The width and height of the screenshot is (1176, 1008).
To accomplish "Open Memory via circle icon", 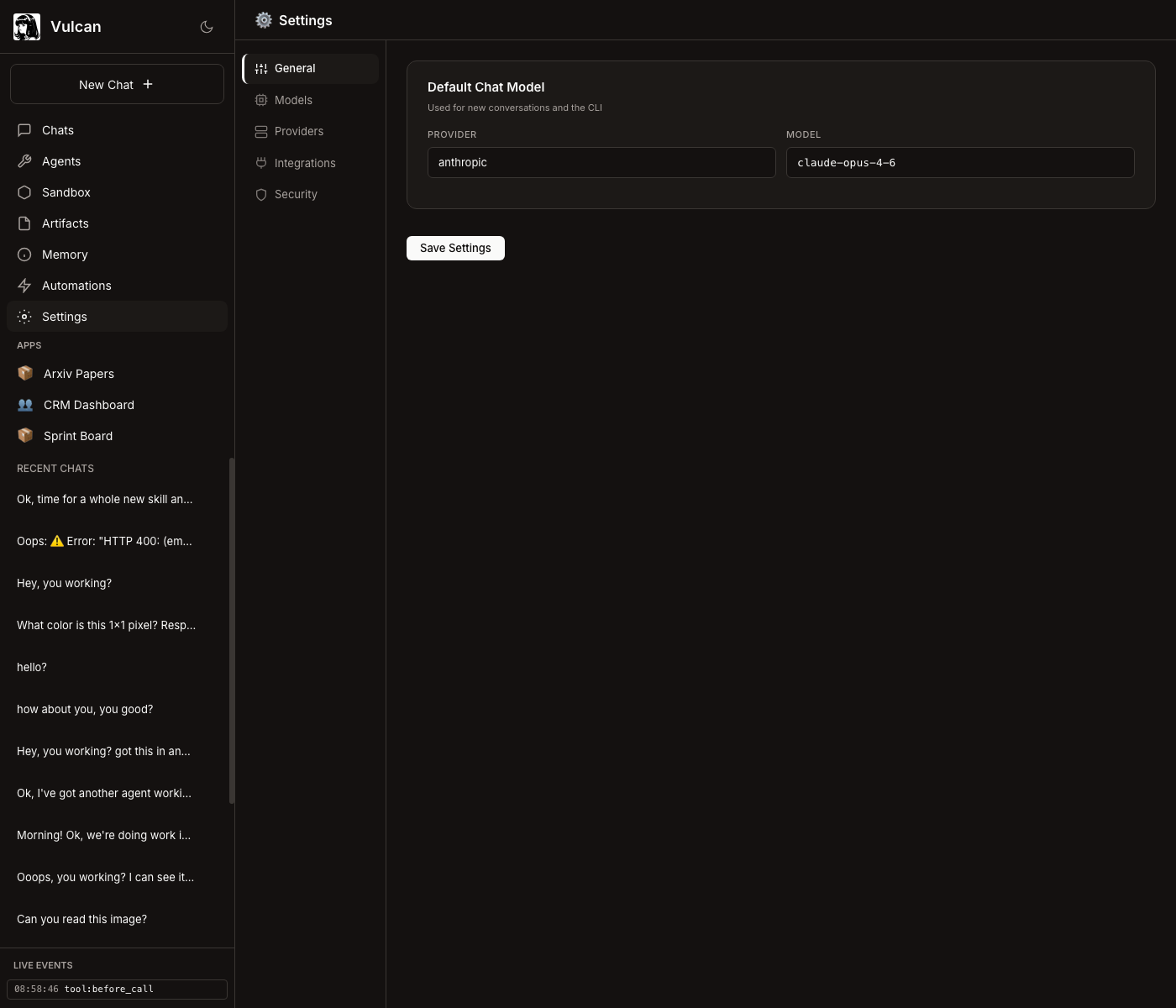I will pos(24,255).
